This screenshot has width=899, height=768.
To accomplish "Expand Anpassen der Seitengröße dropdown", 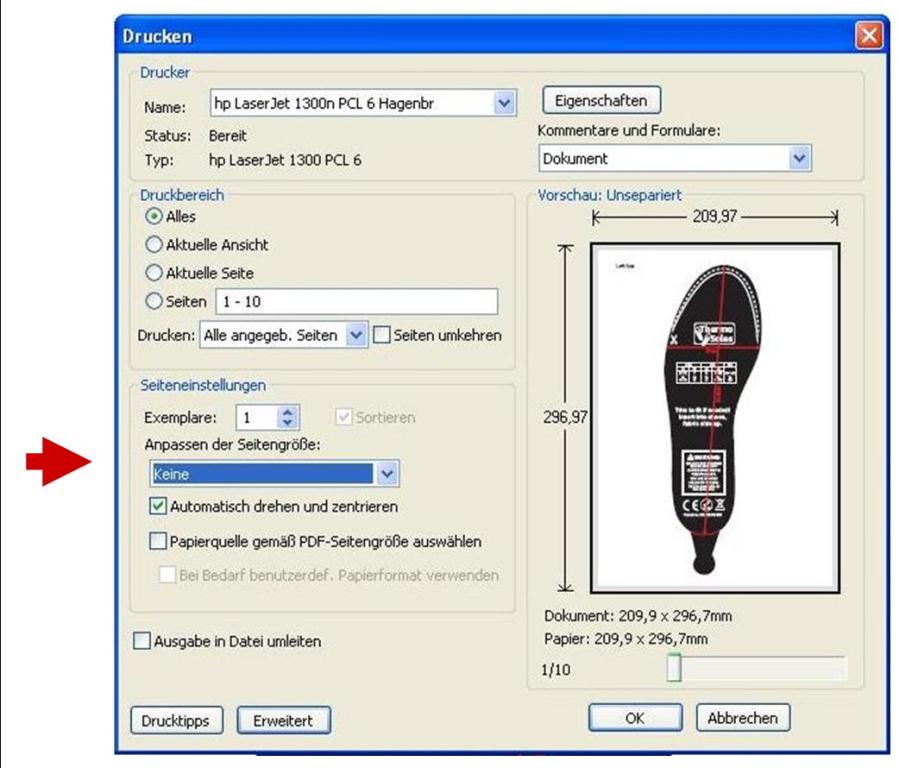I will tap(387, 474).
